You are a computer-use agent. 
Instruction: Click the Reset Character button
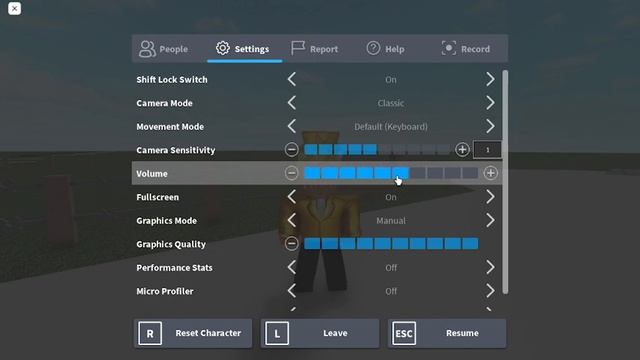[x=193, y=333]
